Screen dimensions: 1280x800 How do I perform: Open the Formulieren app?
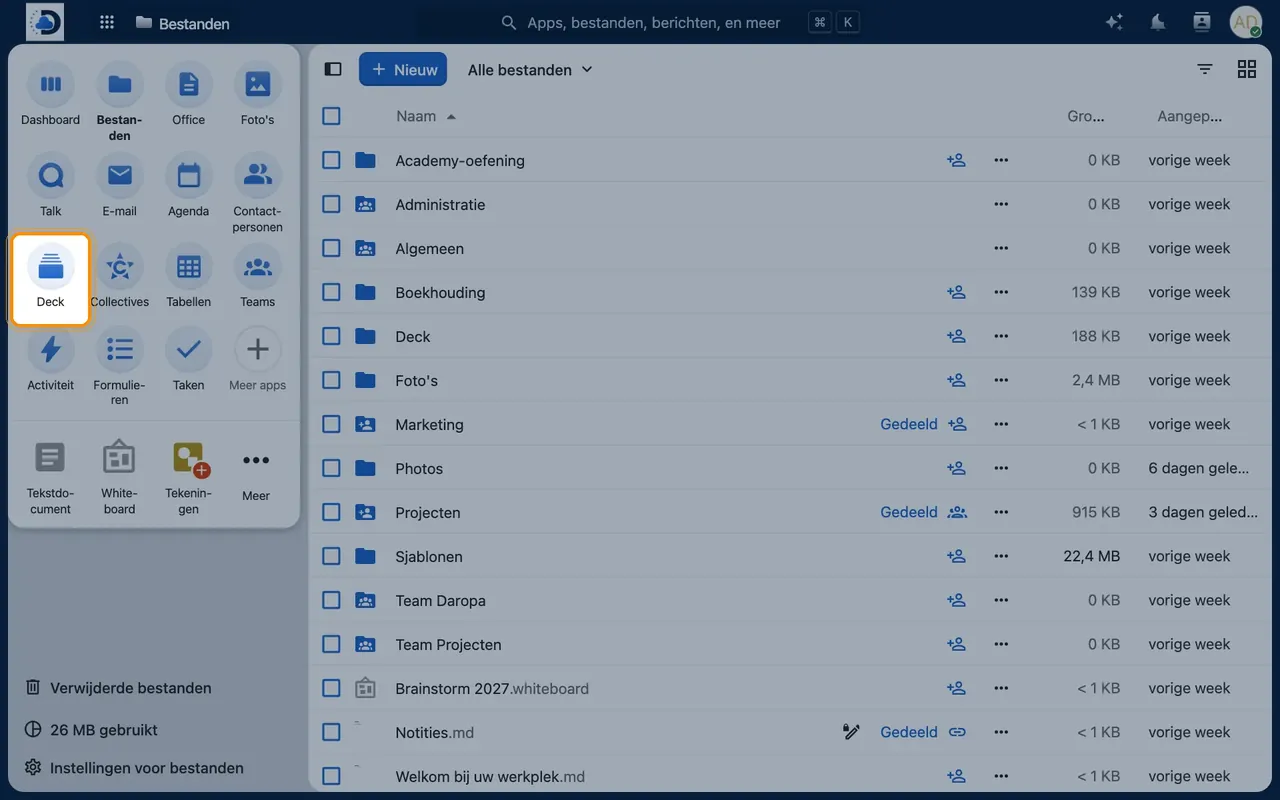coord(119,367)
